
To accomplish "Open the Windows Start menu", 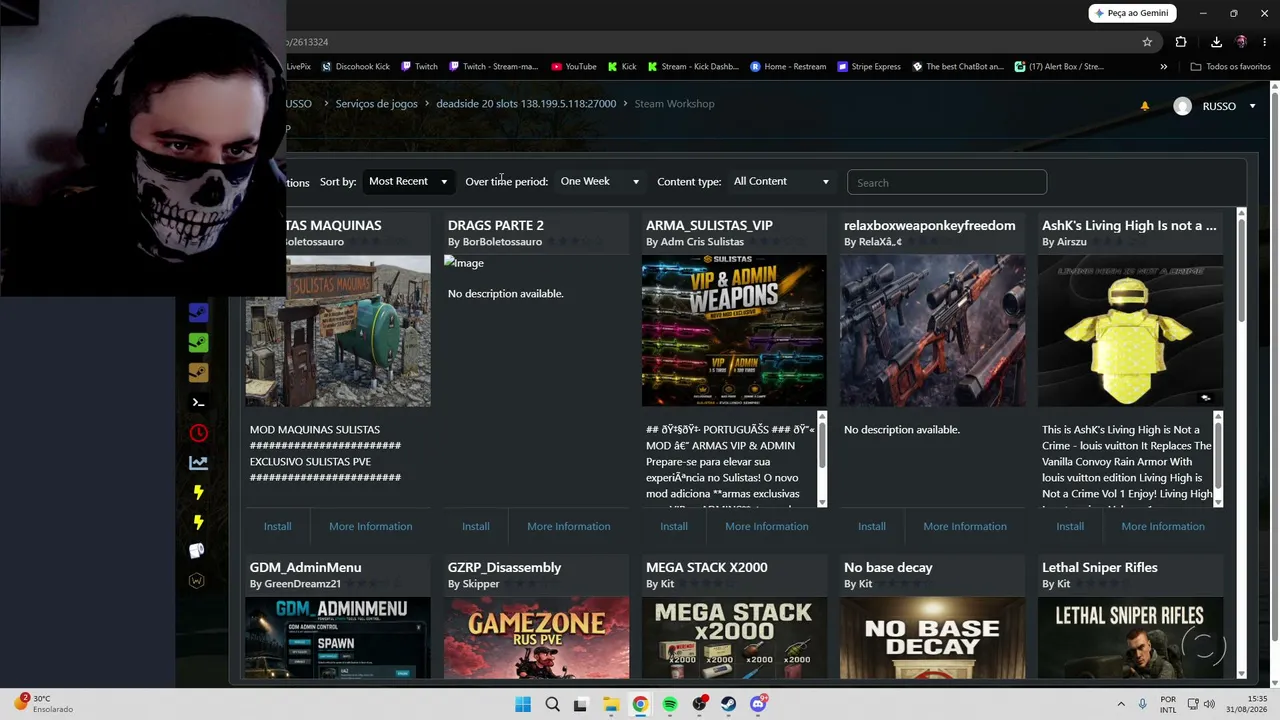I will [523, 704].
